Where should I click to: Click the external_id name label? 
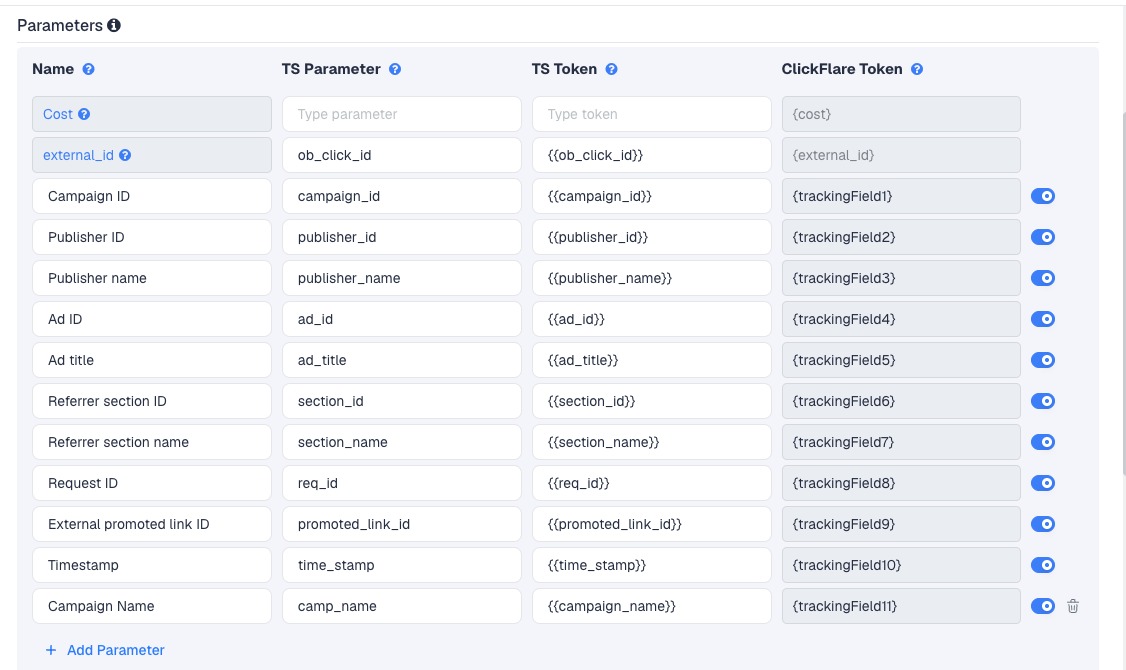tap(78, 155)
